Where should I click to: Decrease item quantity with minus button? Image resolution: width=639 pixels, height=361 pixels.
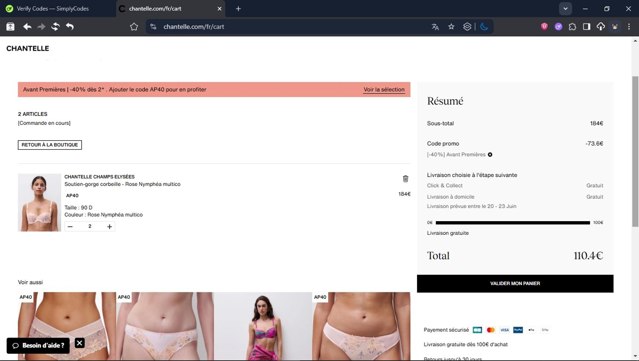[70, 227]
